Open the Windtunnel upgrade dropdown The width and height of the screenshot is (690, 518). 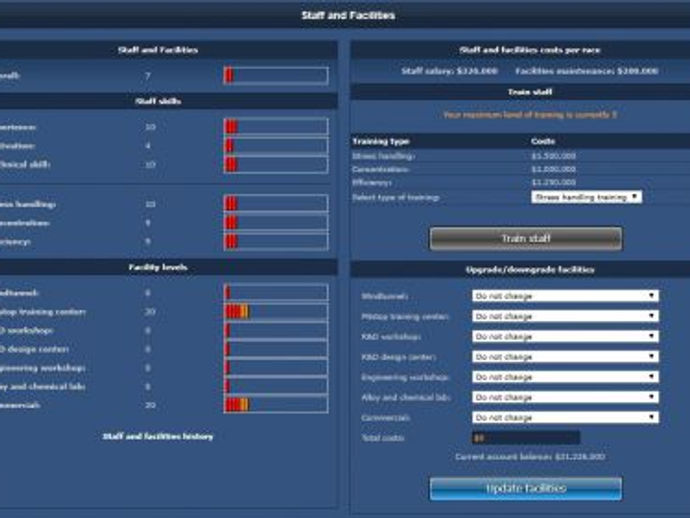(x=565, y=296)
